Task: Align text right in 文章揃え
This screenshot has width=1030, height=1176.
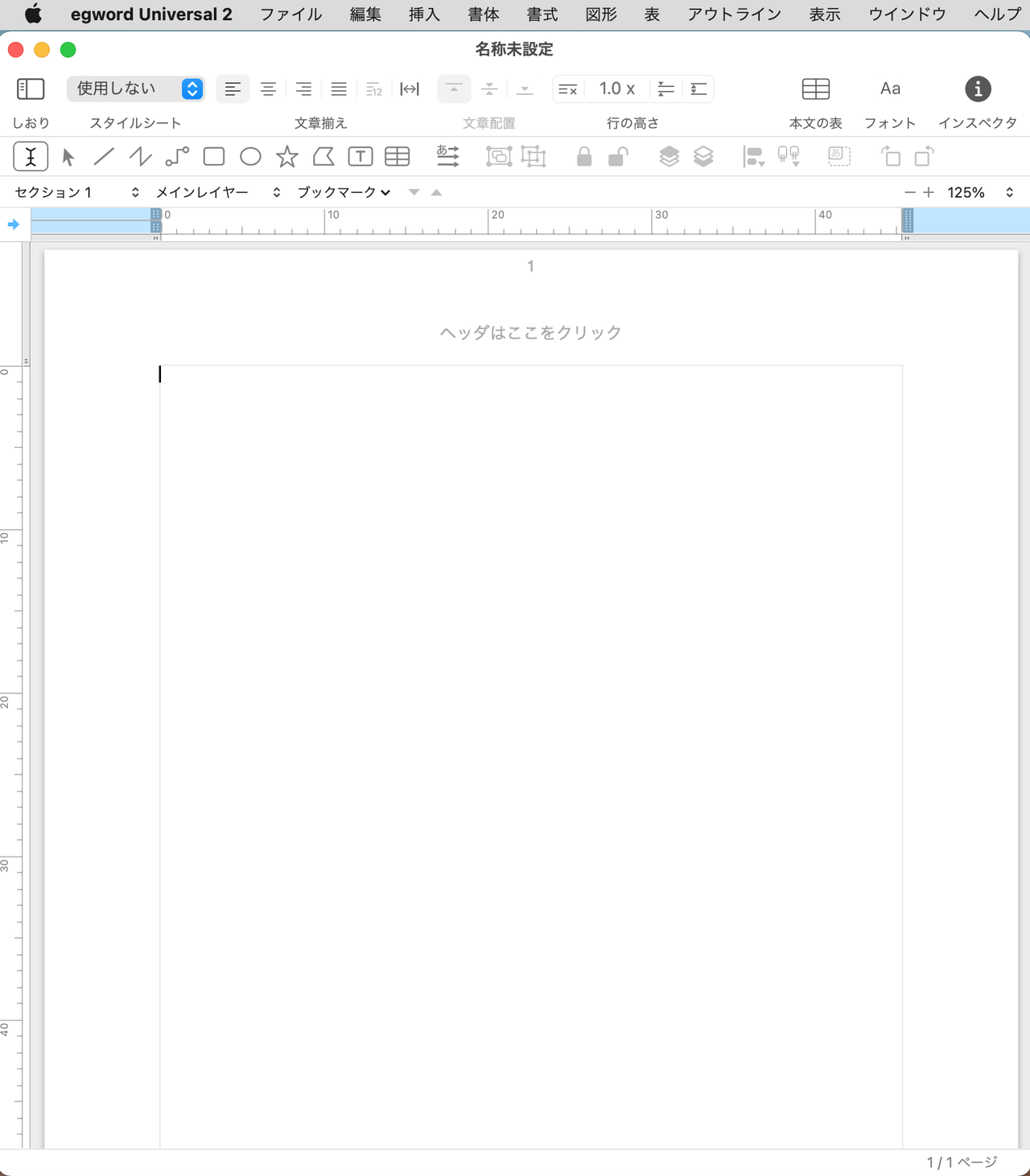Action: point(303,88)
